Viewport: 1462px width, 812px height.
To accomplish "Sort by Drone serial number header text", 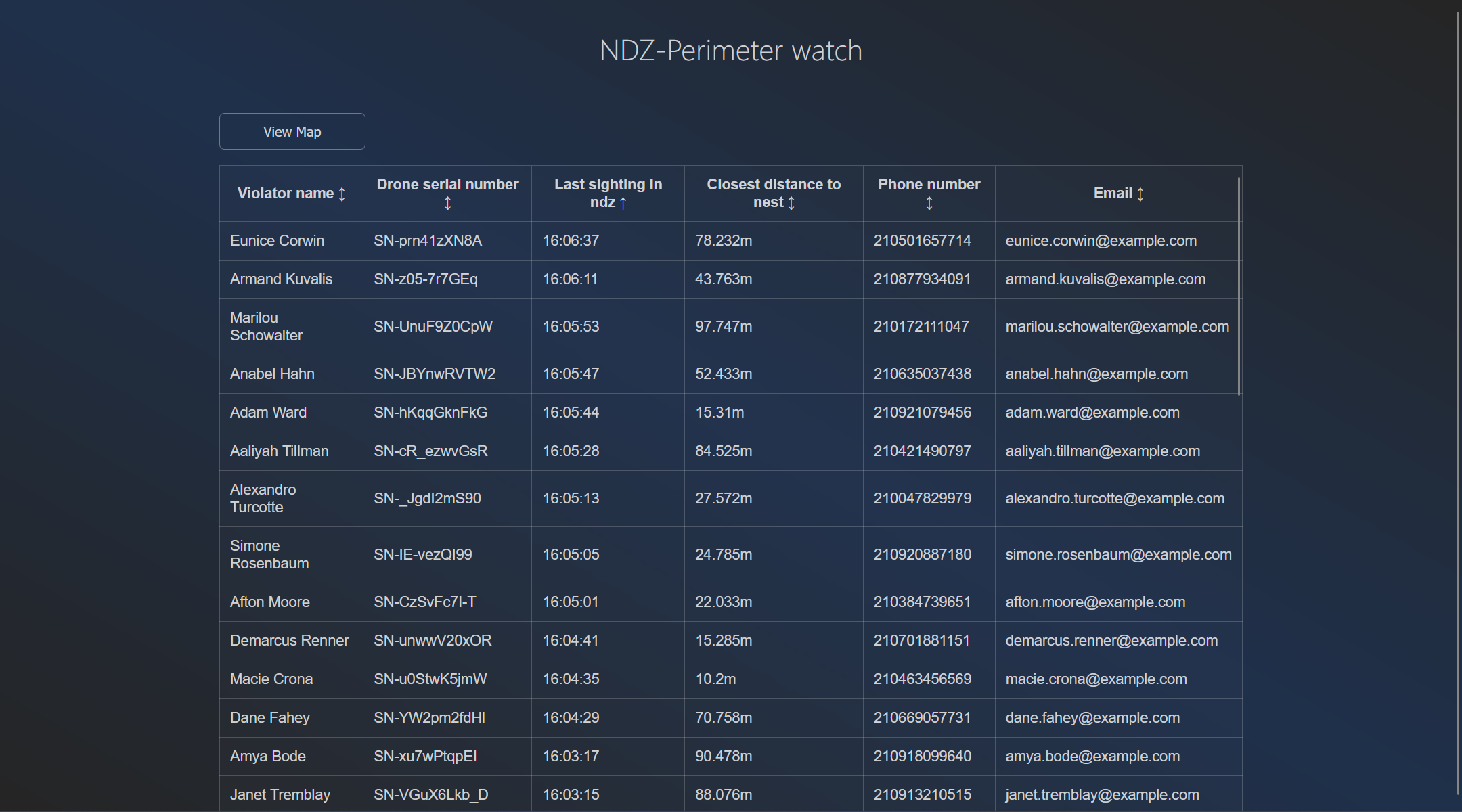I will (447, 185).
